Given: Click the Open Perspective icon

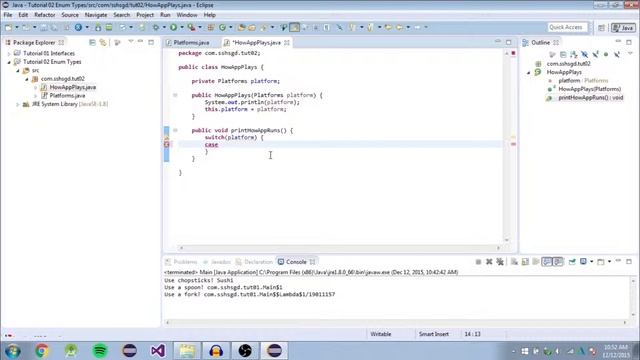Looking at the screenshot, I should click(x=601, y=28).
